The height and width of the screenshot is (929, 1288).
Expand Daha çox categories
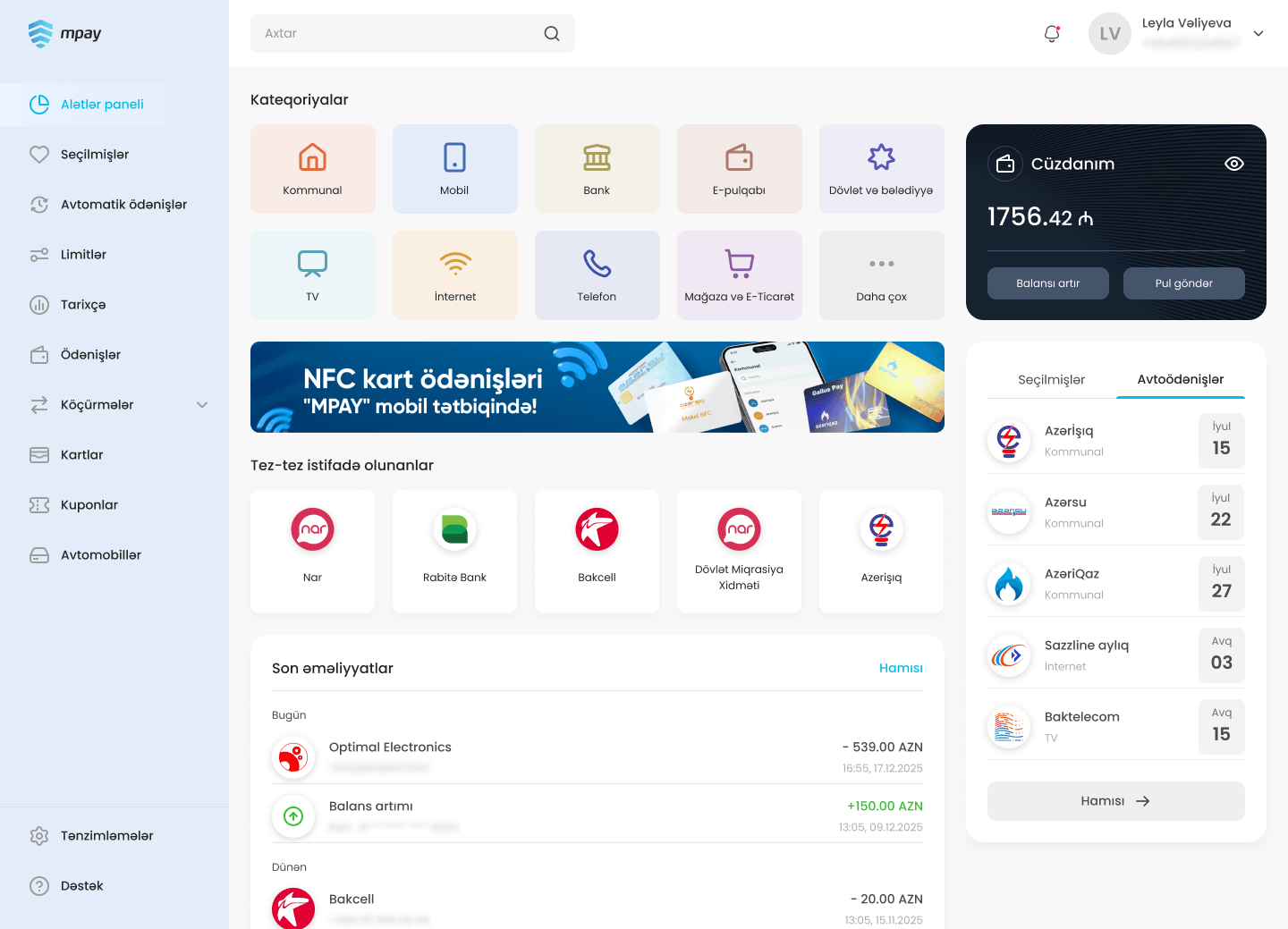click(881, 275)
